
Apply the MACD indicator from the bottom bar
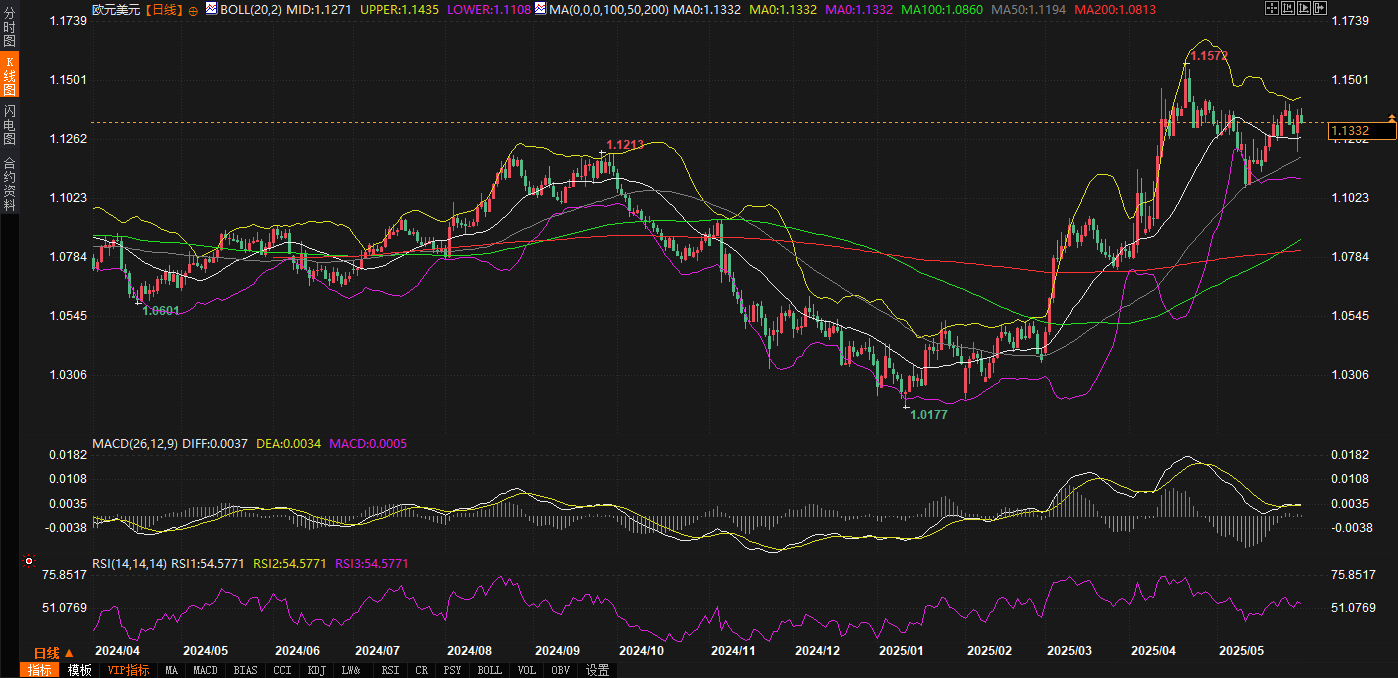tap(205, 670)
